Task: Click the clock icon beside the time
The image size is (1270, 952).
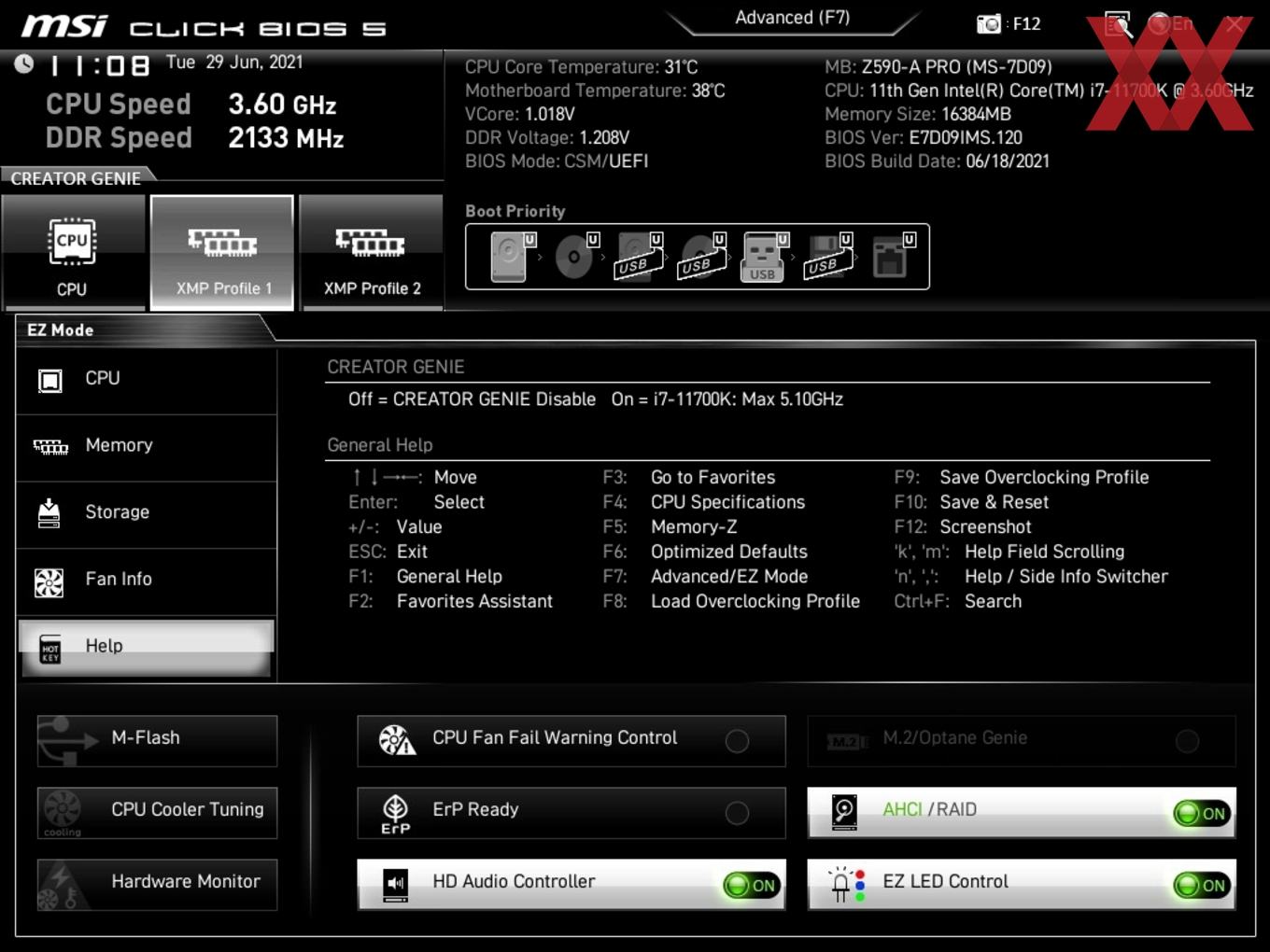Action: [24, 63]
